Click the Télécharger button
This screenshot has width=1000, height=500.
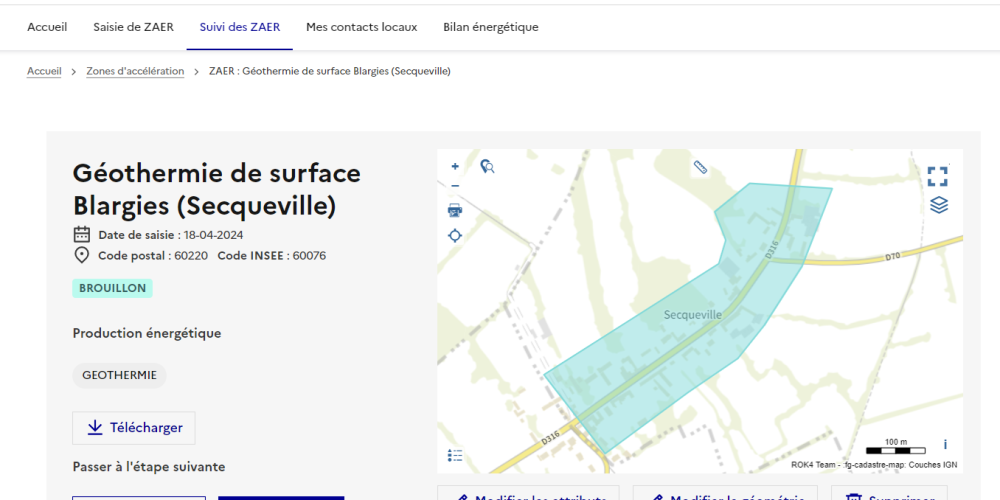tap(134, 428)
